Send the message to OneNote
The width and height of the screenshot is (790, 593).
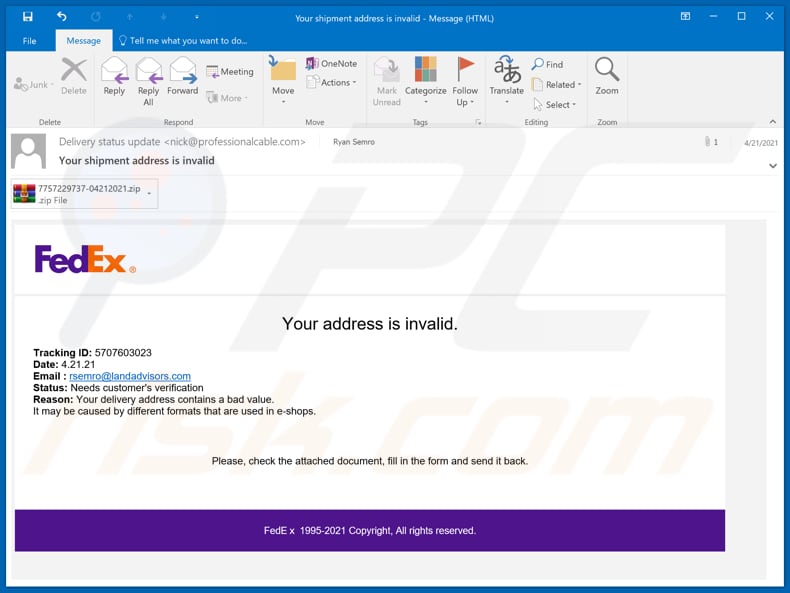(x=332, y=63)
